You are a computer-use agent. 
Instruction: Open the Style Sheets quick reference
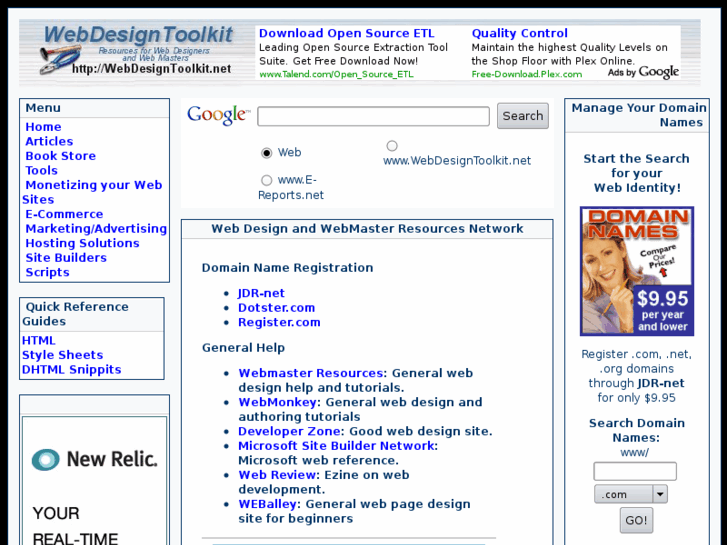(62, 355)
